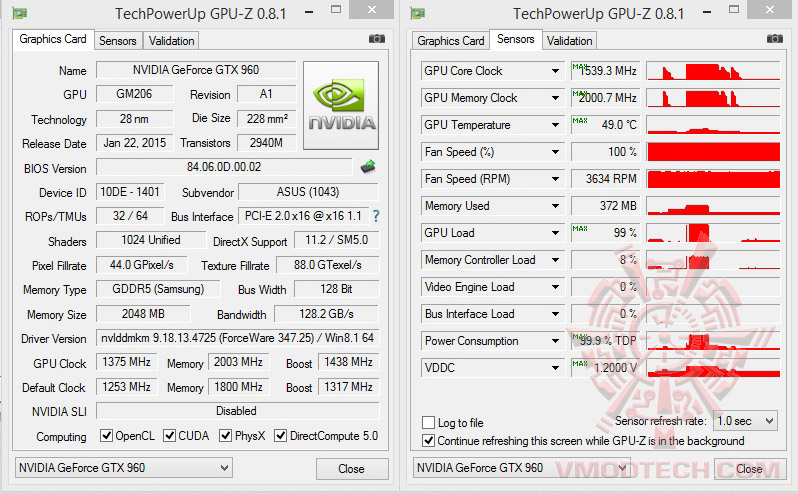Screen dimensions: 798x494
Task: Toggle the OpenCL checkbox
Action: (106, 435)
